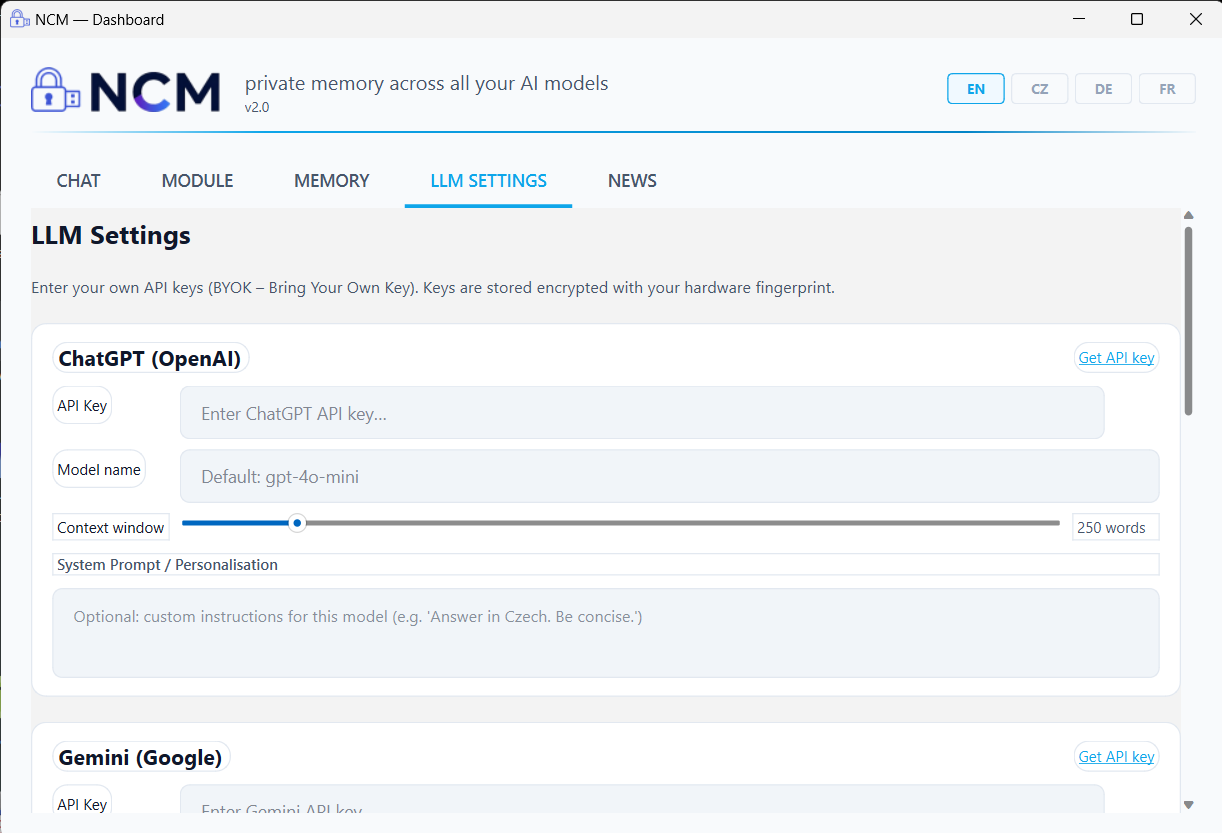
Task: Open the MEMORY tab
Action: (331, 181)
